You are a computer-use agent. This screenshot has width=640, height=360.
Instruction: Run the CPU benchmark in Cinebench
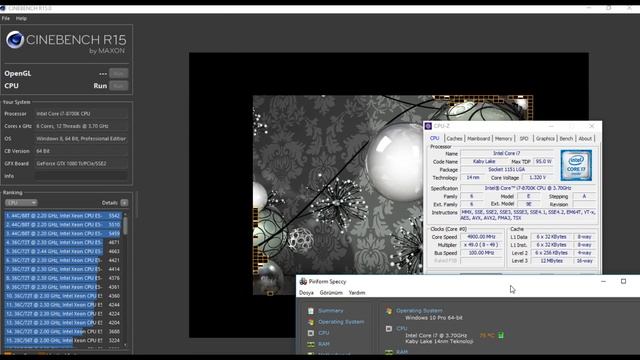point(119,86)
